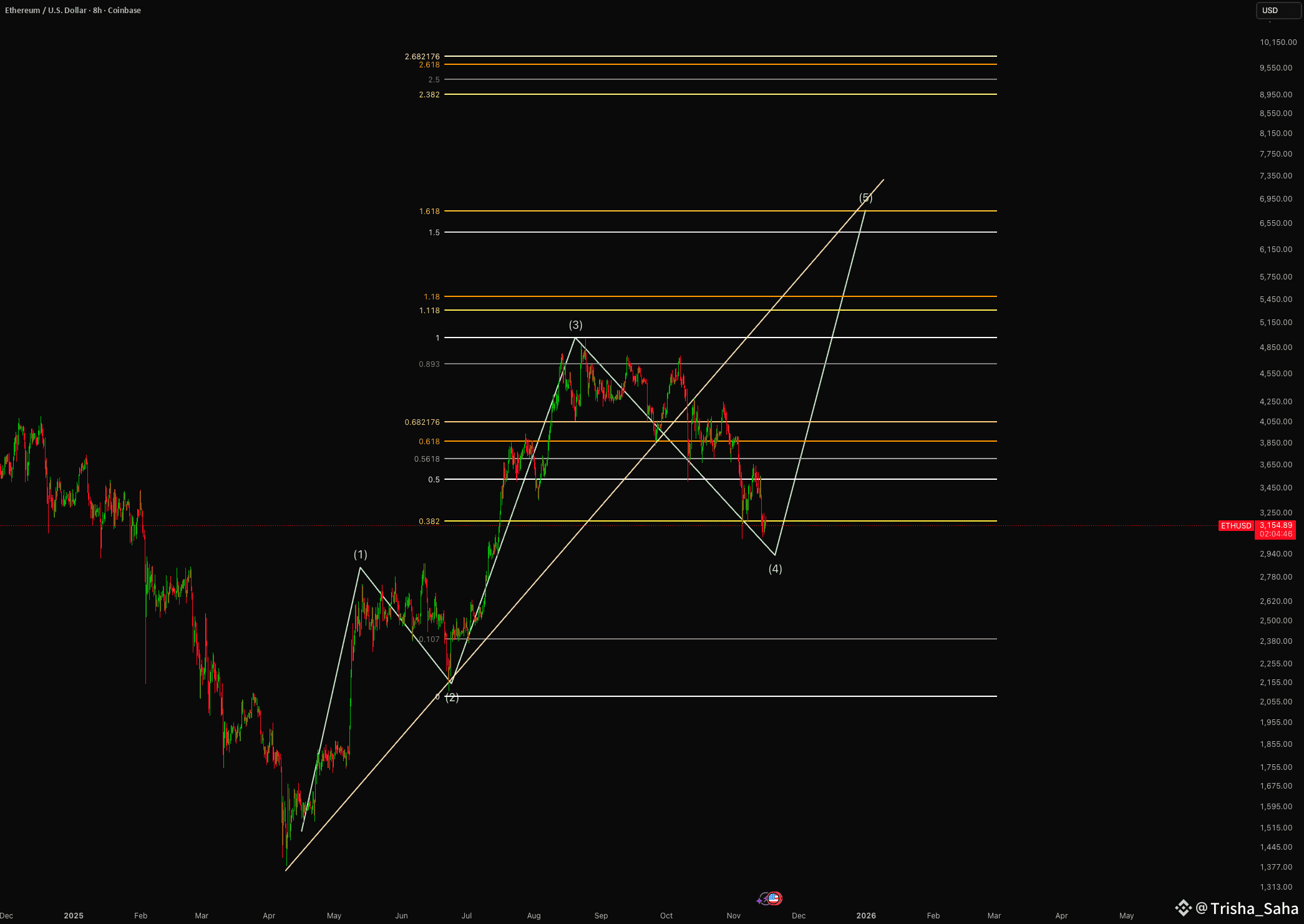Select the wave (1) label
Image resolution: width=1304 pixels, height=924 pixels.
click(360, 554)
